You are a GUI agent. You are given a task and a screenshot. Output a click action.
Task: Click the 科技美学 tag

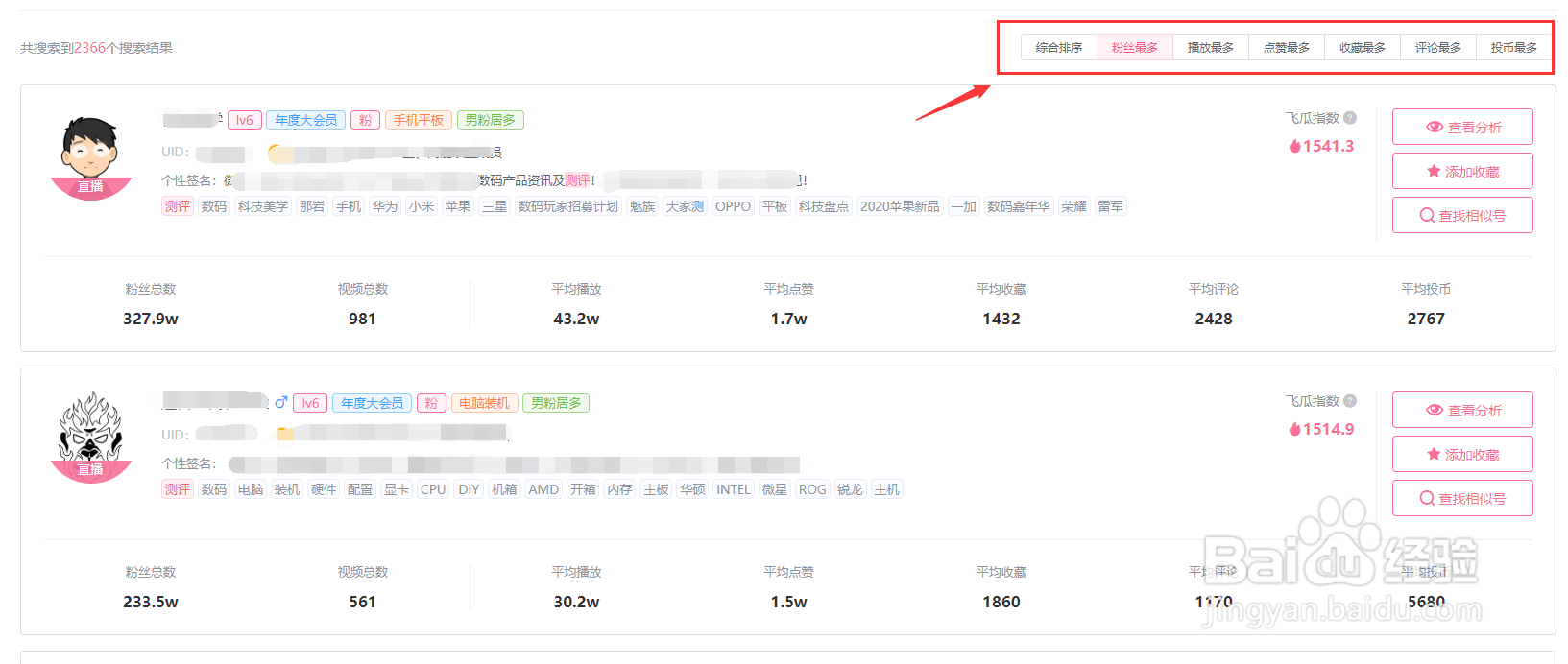263,206
